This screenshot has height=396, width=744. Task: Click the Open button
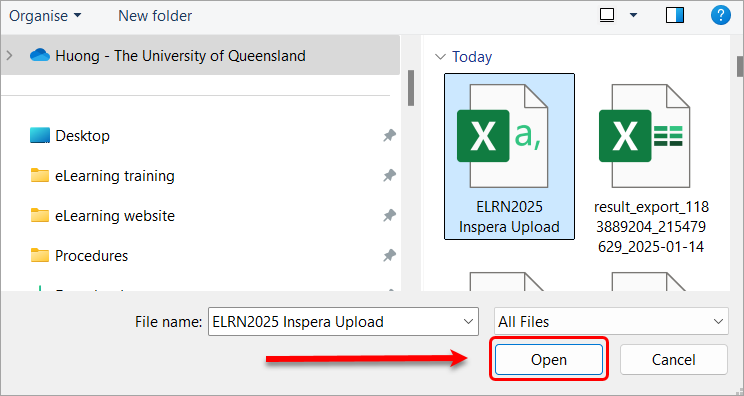549,359
